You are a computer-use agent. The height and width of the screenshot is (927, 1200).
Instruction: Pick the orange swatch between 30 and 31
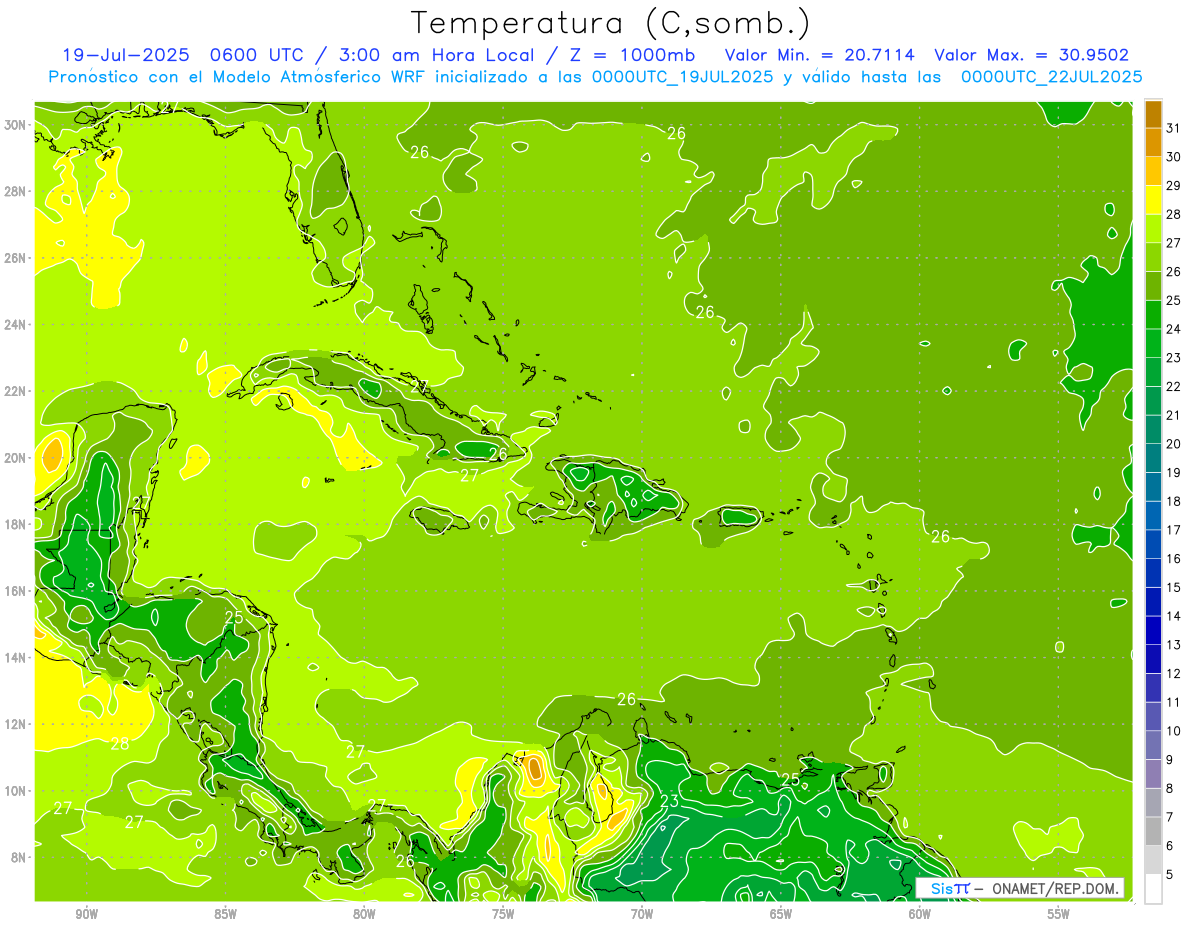(x=1153, y=142)
